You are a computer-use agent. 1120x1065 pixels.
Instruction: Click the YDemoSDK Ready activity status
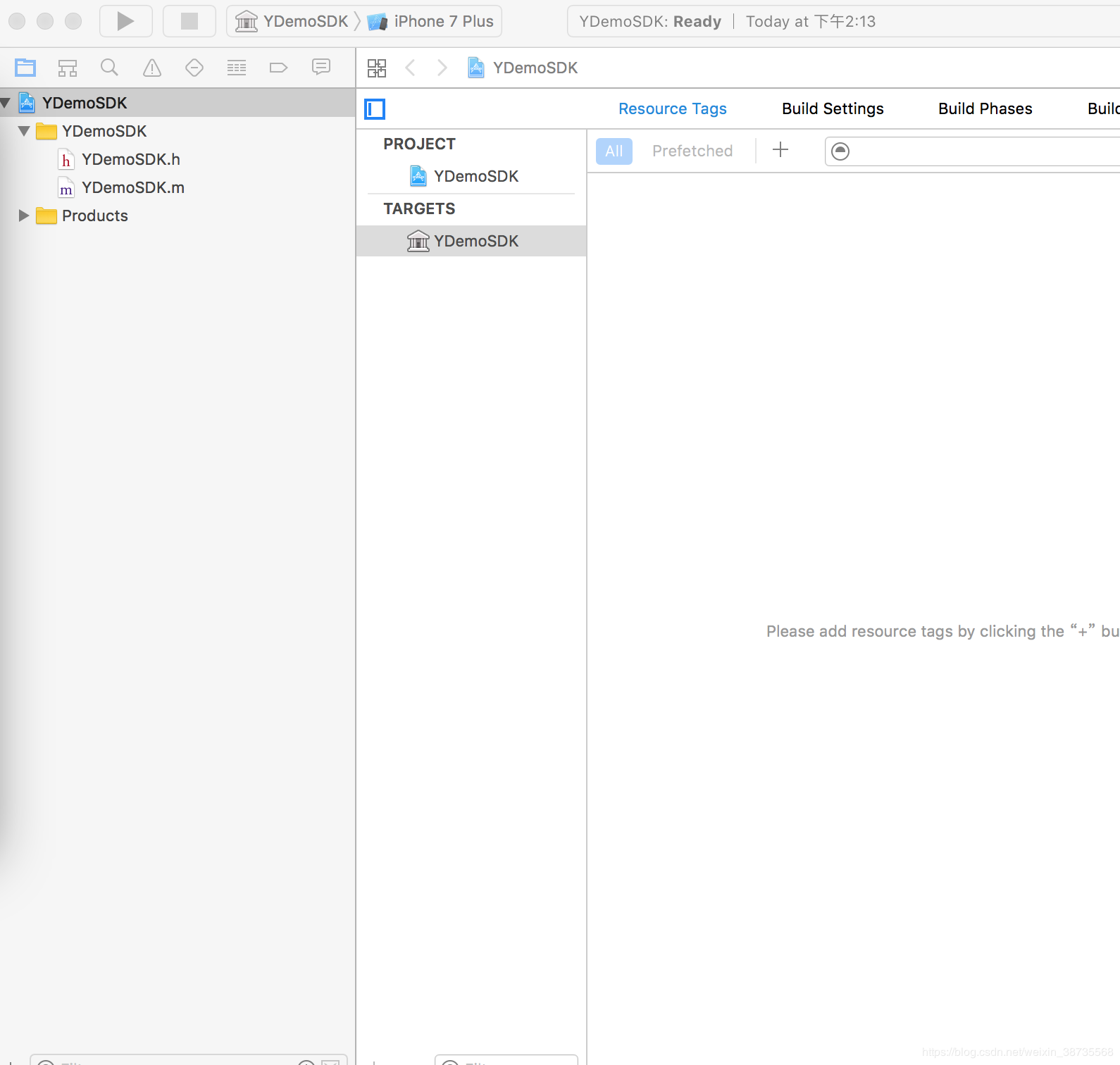650,21
